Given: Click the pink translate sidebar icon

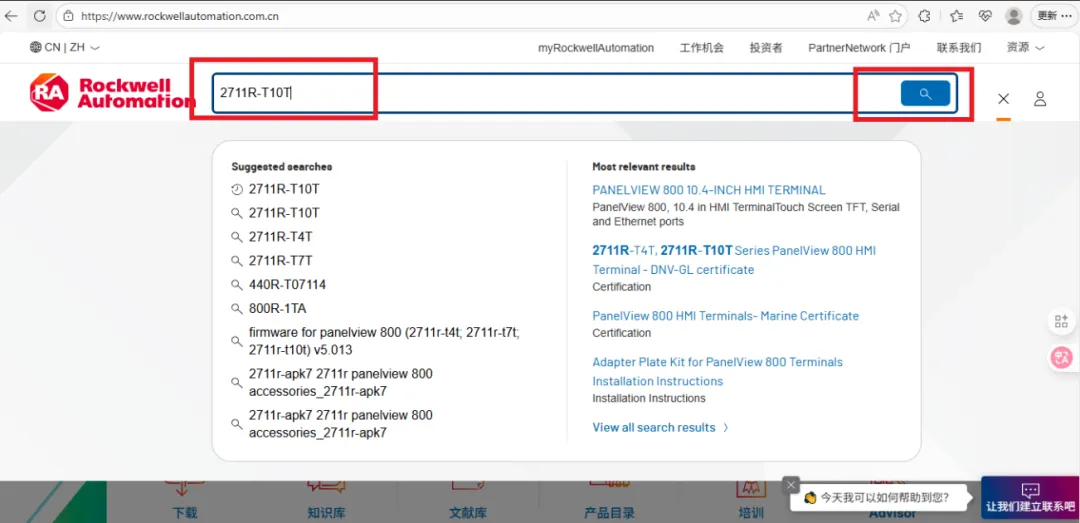Looking at the screenshot, I should pos(1061,358).
